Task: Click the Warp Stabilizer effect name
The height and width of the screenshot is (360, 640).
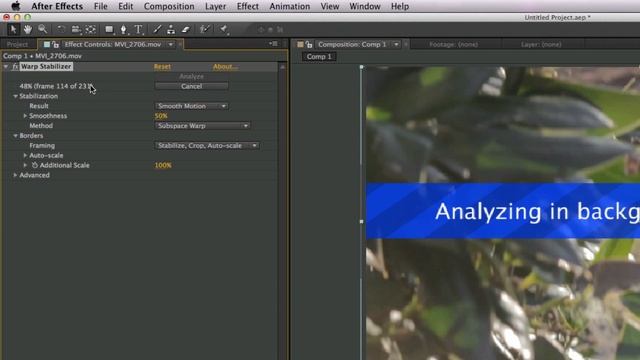Action: (46, 67)
